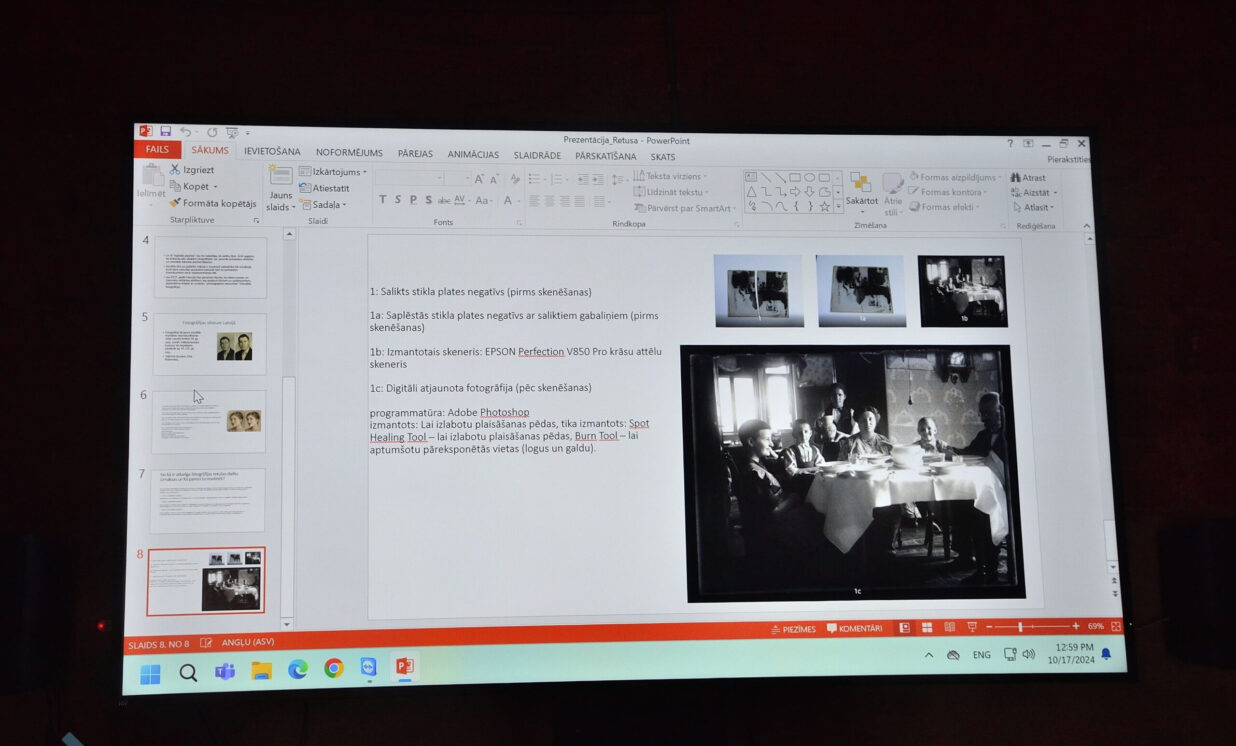The image size is (1236, 746).
Task: Click the Atiestatīt reset button
Action: (x=325, y=188)
